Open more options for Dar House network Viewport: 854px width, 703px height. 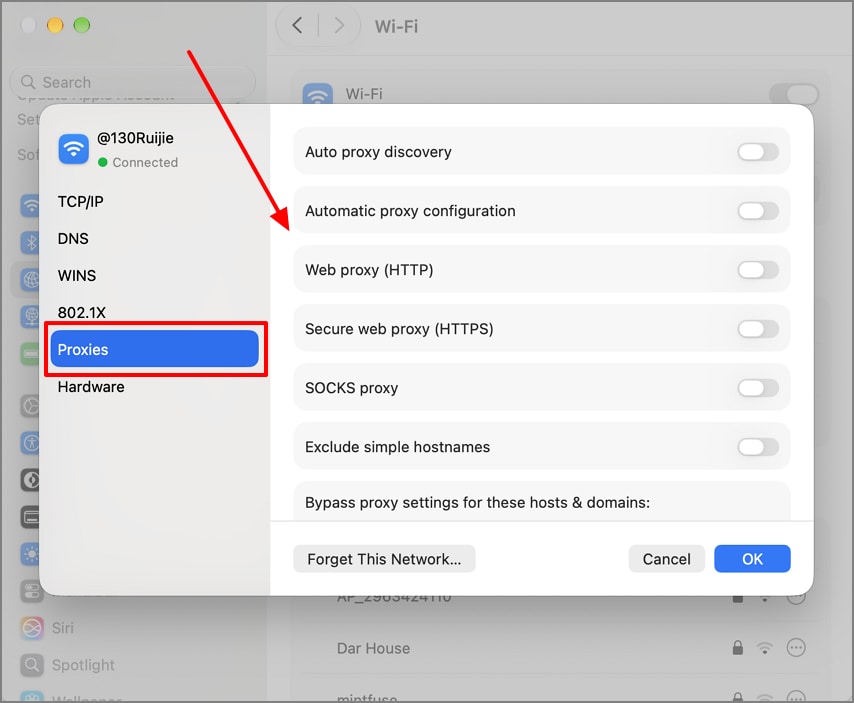(x=796, y=648)
